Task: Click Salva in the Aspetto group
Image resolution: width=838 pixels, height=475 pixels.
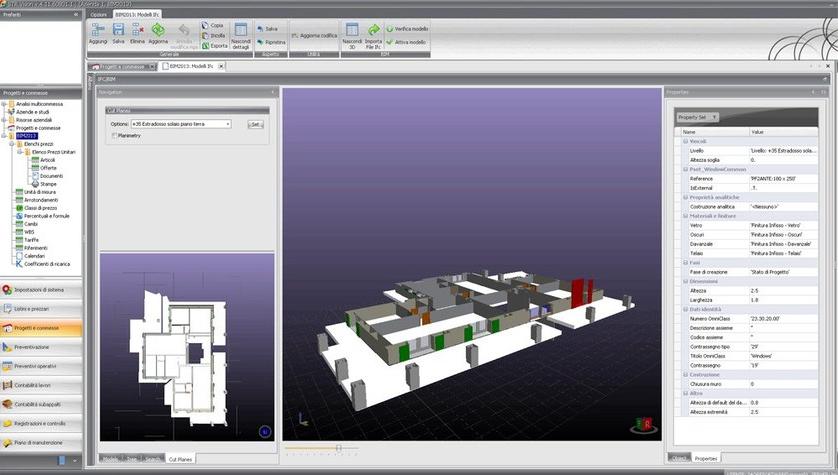Action: pos(267,29)
